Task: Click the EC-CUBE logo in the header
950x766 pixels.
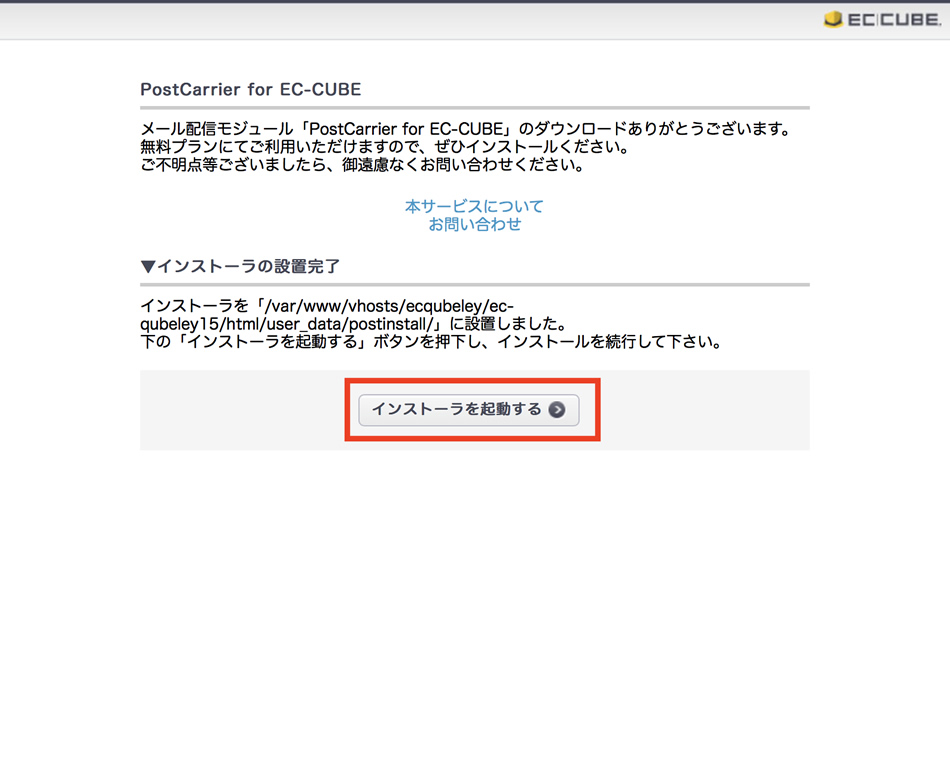Action: [882, 19]
